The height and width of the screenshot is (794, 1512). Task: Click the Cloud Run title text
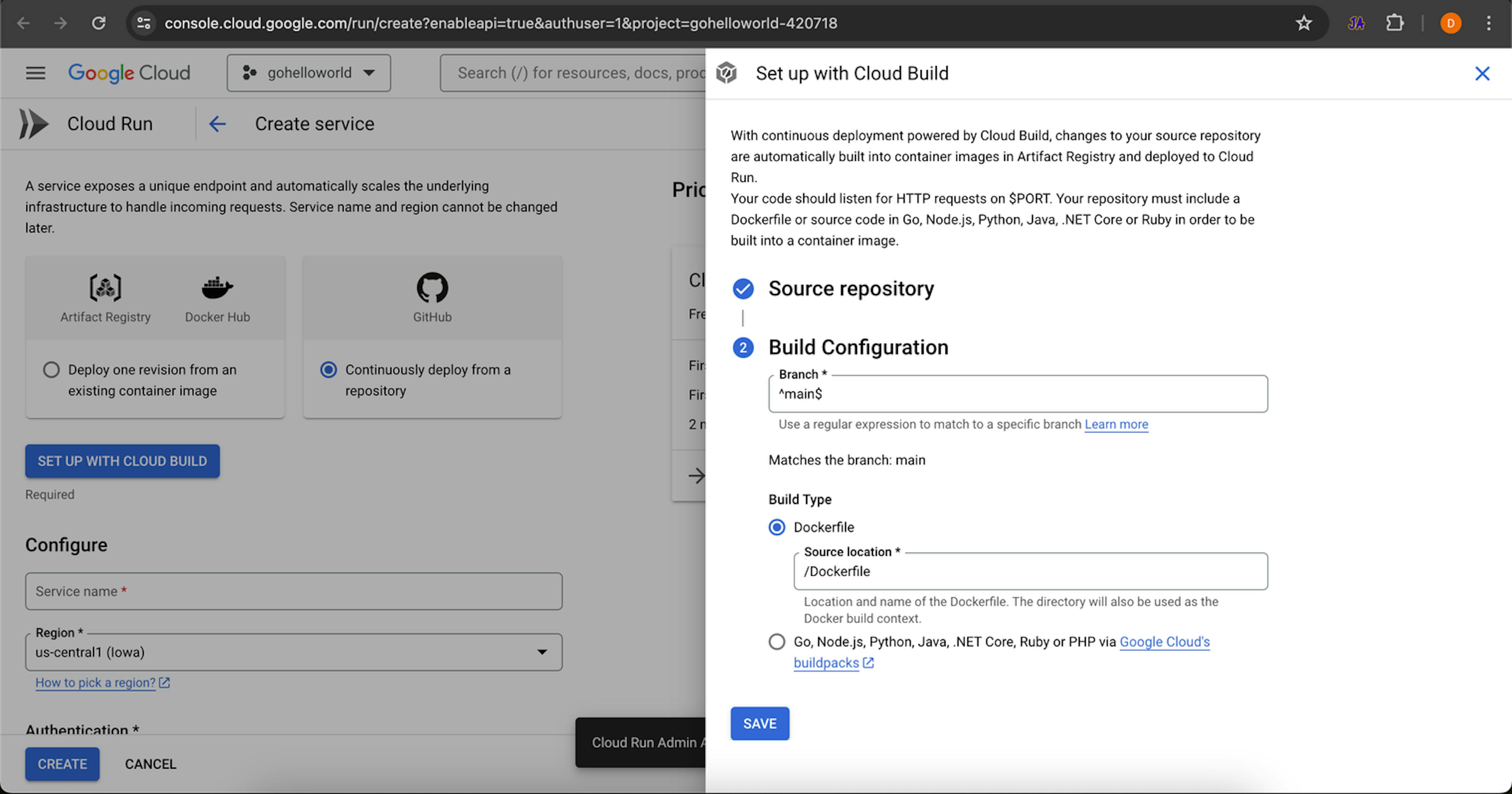(x=110, y=124)
